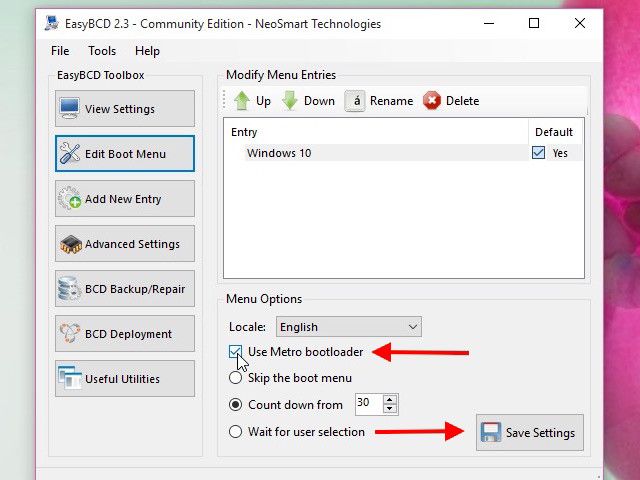Select Skip the boot menu option
Image resolution: width=640 pixels, height=480 pixels.
[236, 378]
